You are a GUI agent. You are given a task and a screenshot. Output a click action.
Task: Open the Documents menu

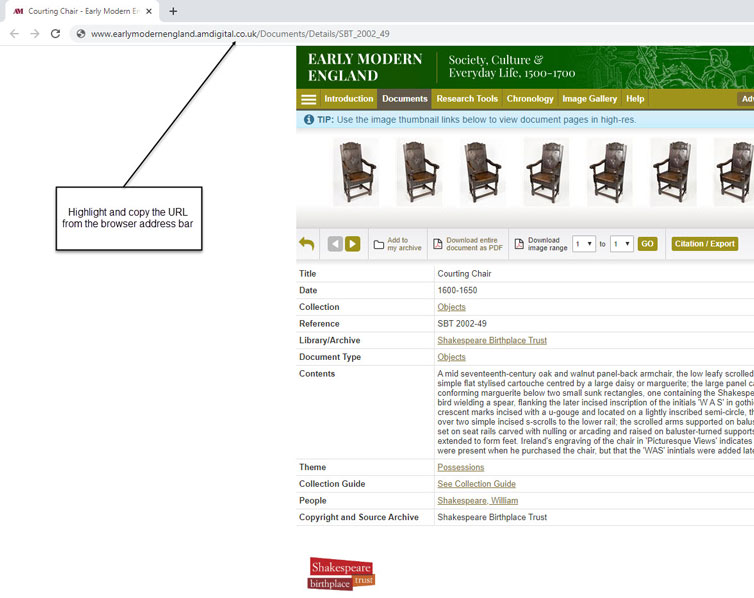pyautogui.click(x=404, y=99)
